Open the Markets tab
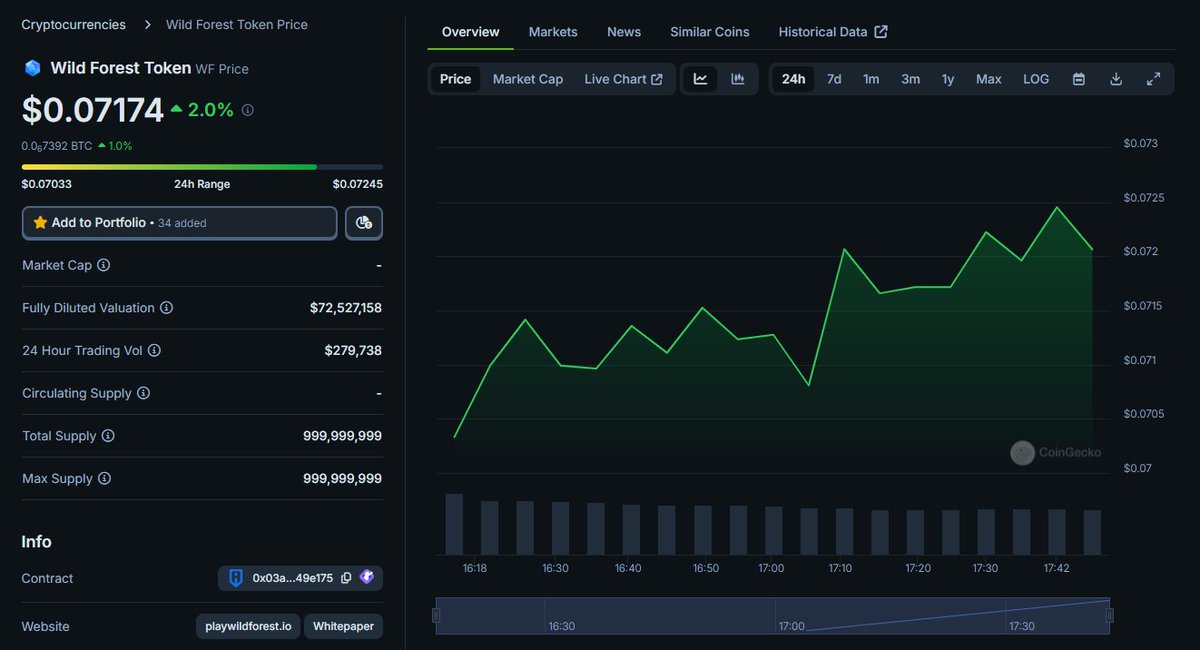 click(x=553, y=32)
